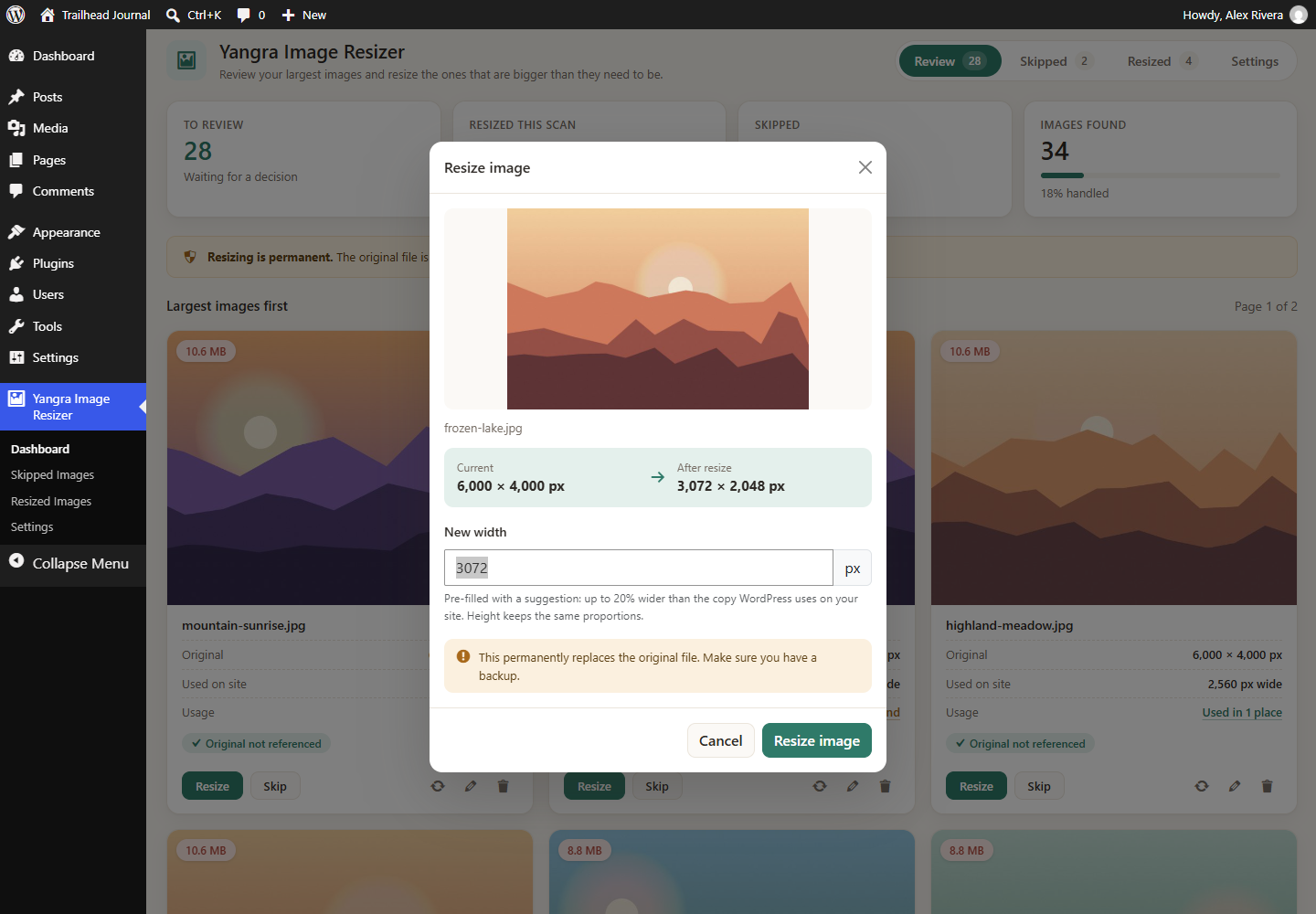The image size is (1316, 914).
Task: Open WordPress Settings menu item
Action: pyautogui.click(x=73, y=357)
